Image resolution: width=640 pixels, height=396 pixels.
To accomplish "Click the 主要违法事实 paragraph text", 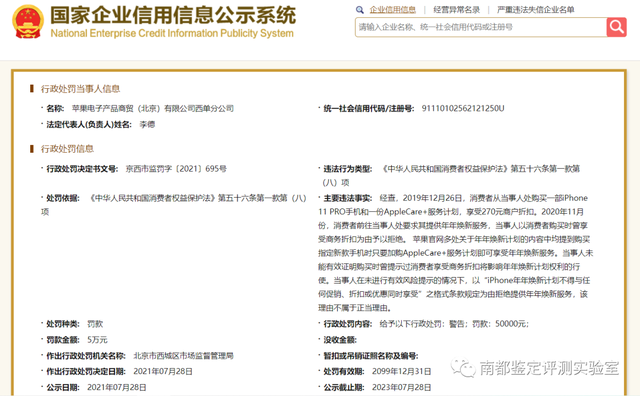I will (x=455, y=253).
